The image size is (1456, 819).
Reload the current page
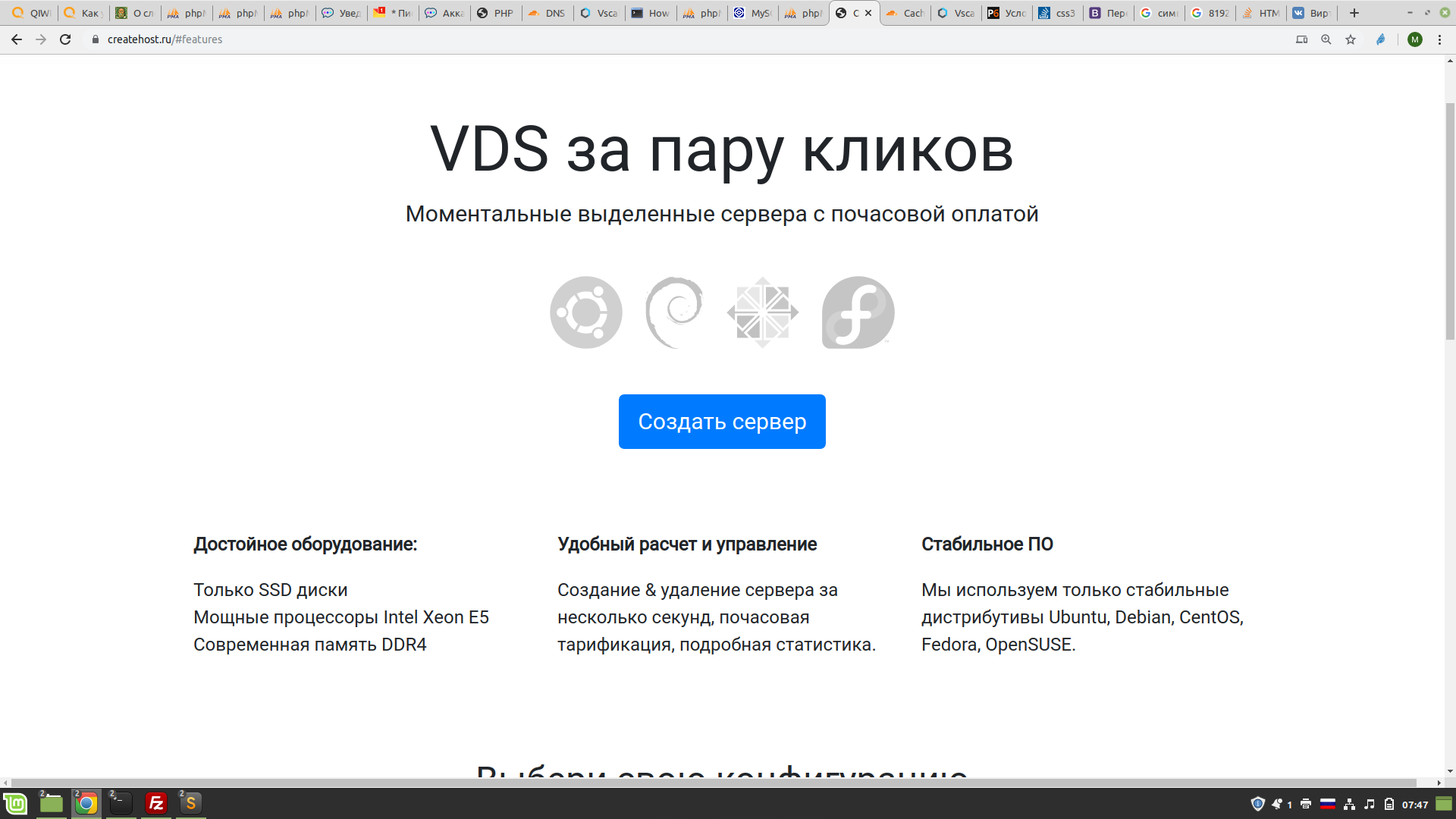65,39
